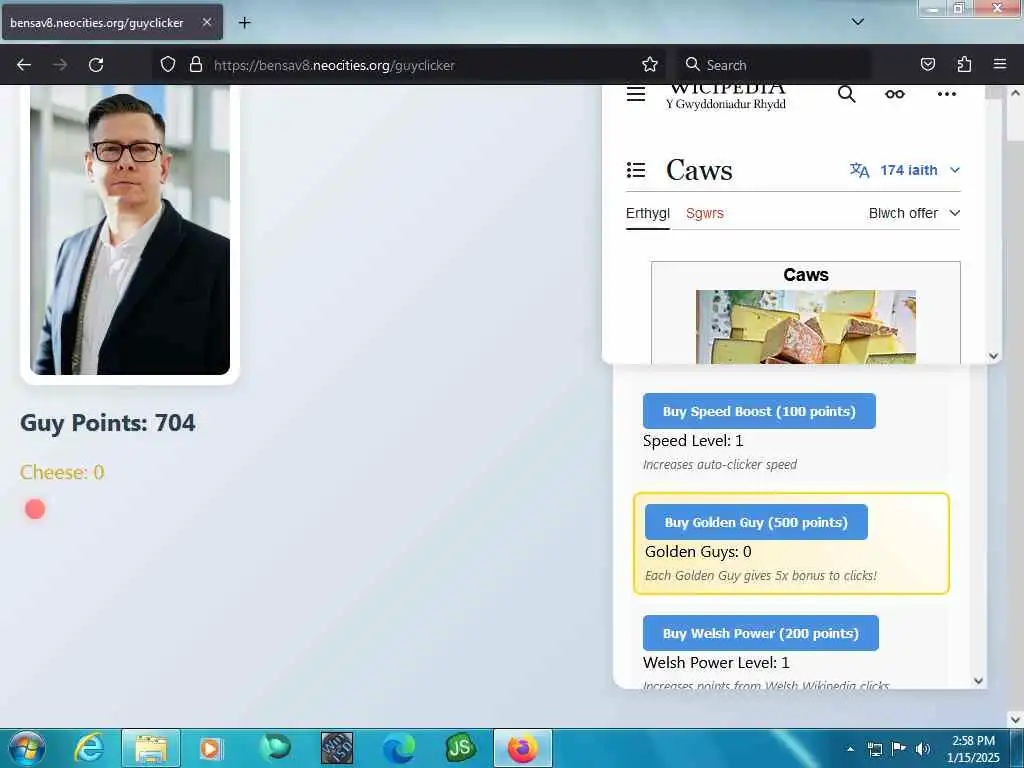Viewport: 1024px width, 768px height.
Task: Open Wicipedia more options ellipsis
Action: (946, 95)
